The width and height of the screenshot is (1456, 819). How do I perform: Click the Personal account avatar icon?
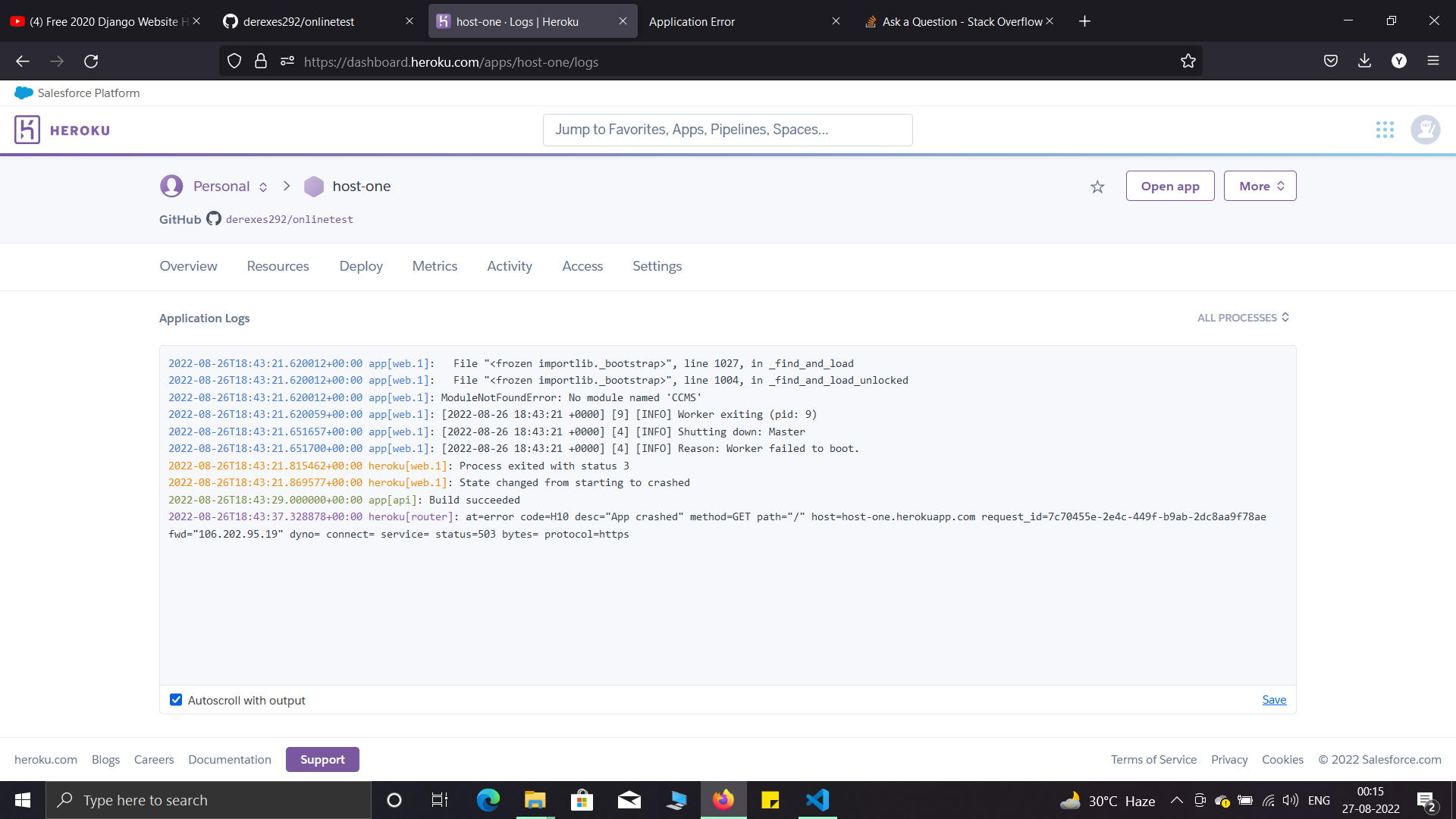(x=171, y=186)
